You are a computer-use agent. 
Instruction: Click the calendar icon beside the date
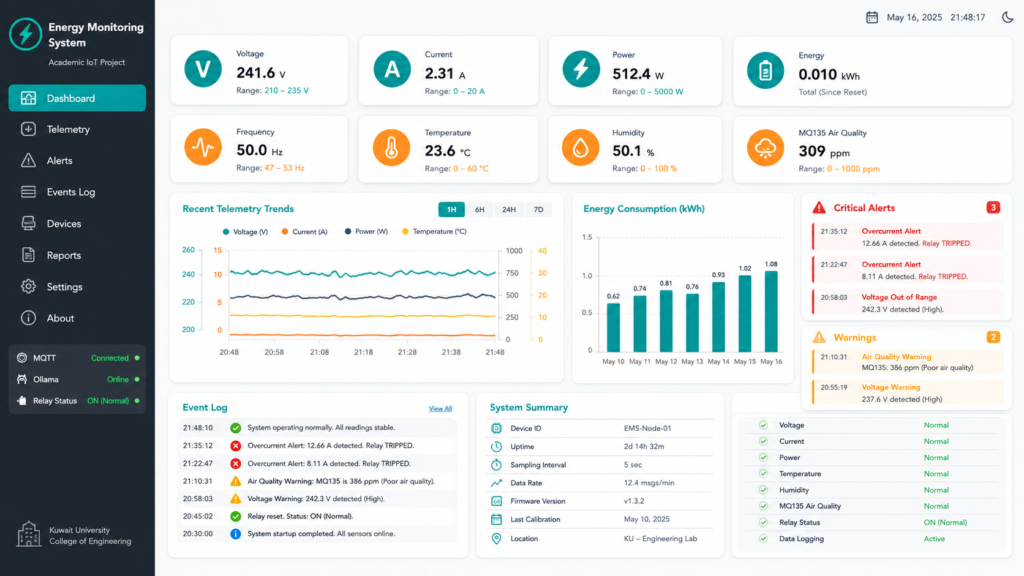[872, 18]
